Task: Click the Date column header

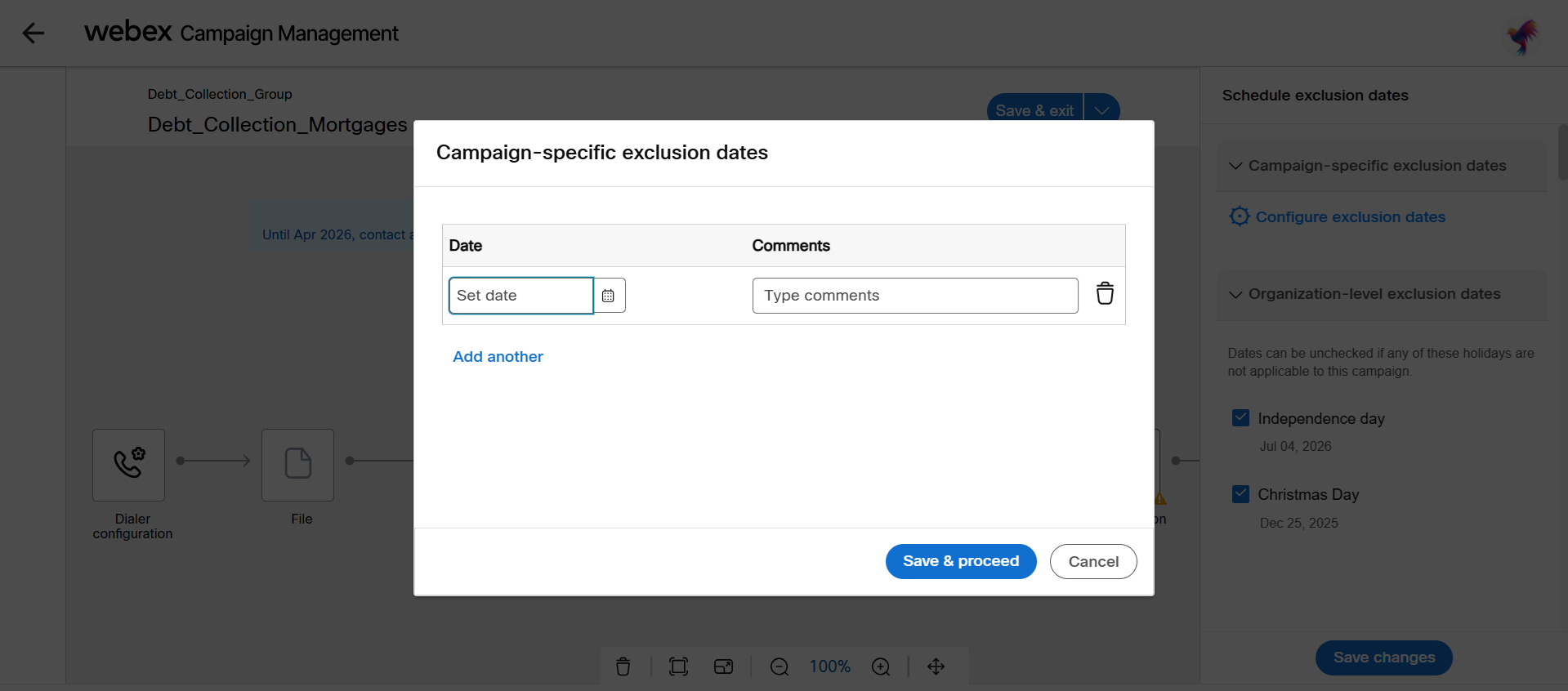Action: click(466, 246)
